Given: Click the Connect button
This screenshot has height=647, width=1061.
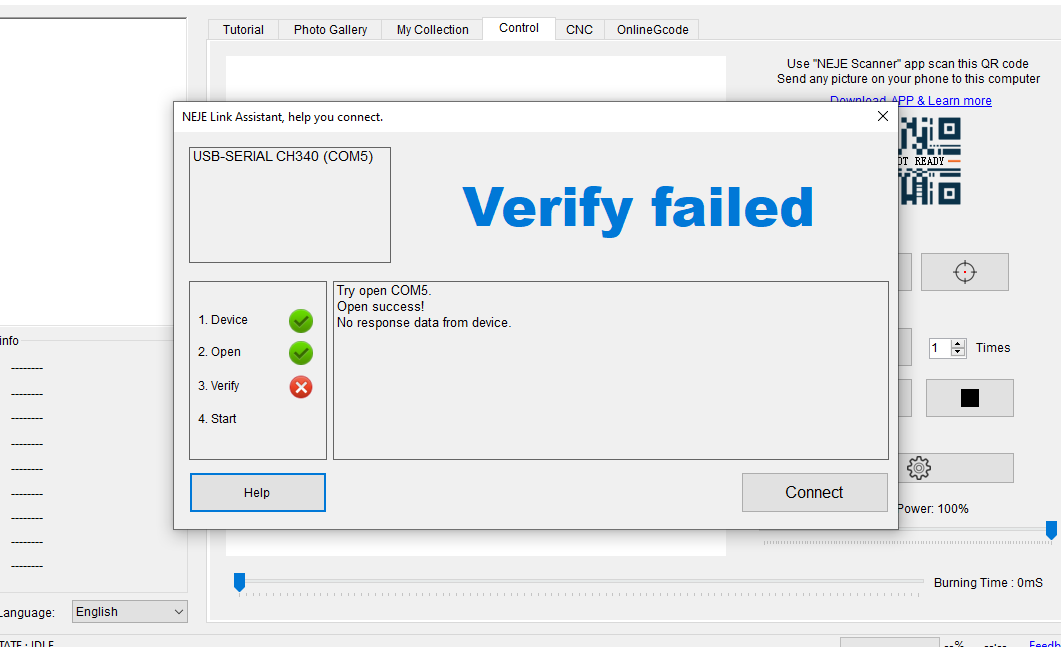Looking at the screenshot, I should coord(814,492).
